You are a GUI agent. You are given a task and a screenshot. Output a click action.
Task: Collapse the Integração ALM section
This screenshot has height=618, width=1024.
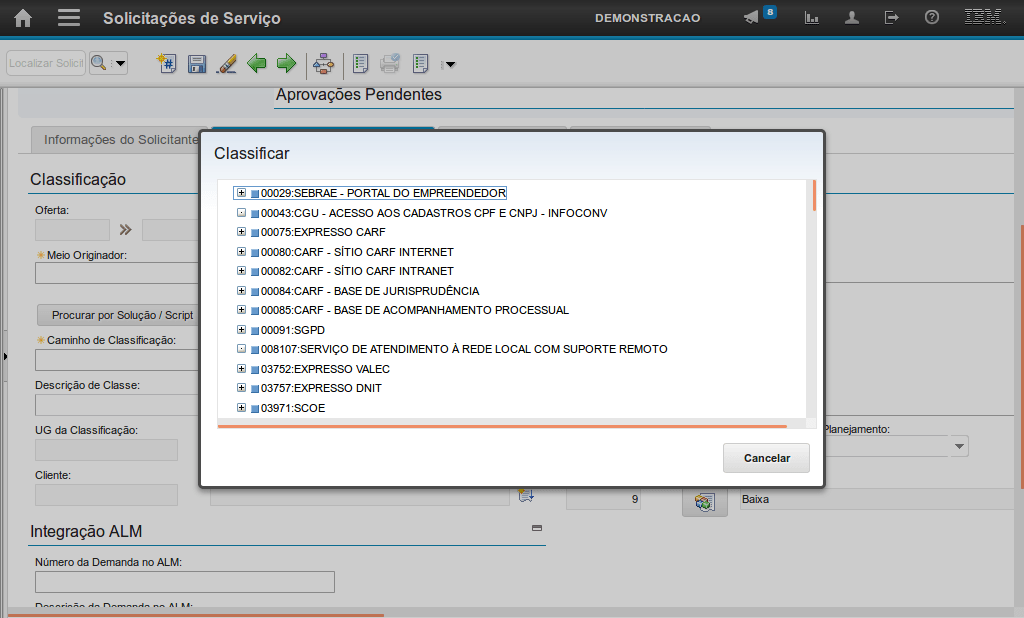pyautogui.click(x=537, y=528)
